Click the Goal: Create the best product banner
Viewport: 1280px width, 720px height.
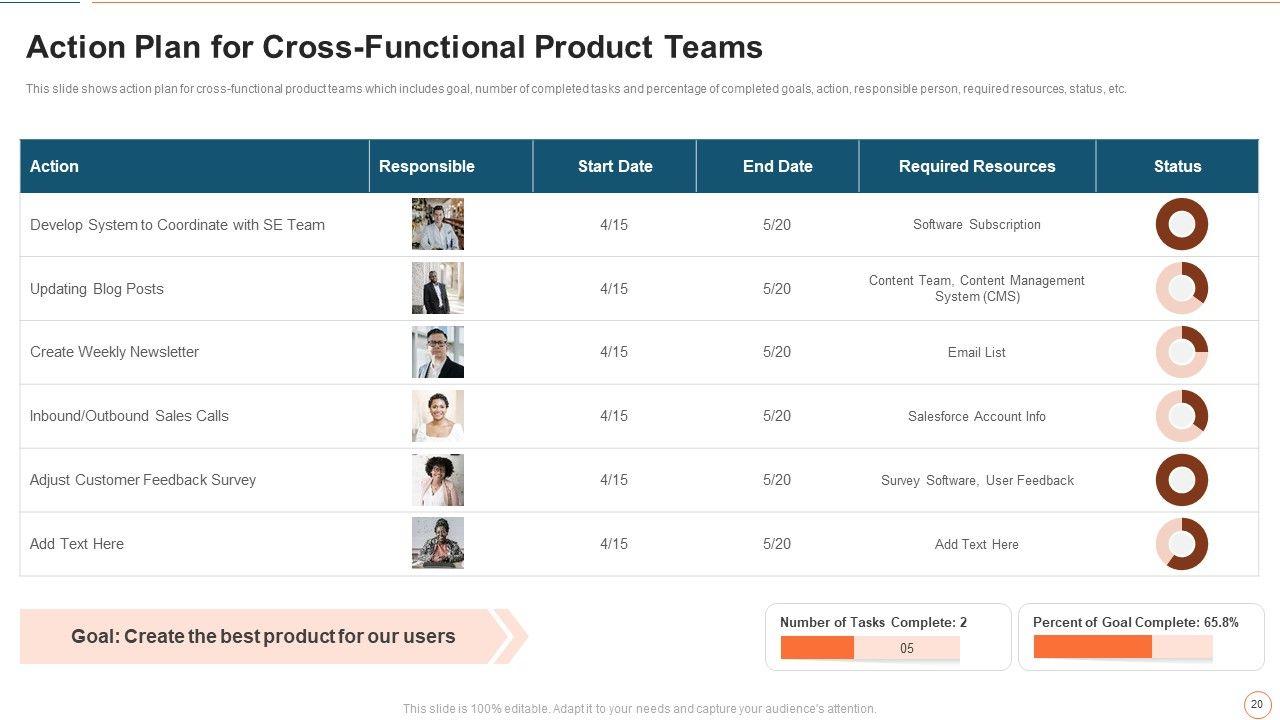pos(262,637)
